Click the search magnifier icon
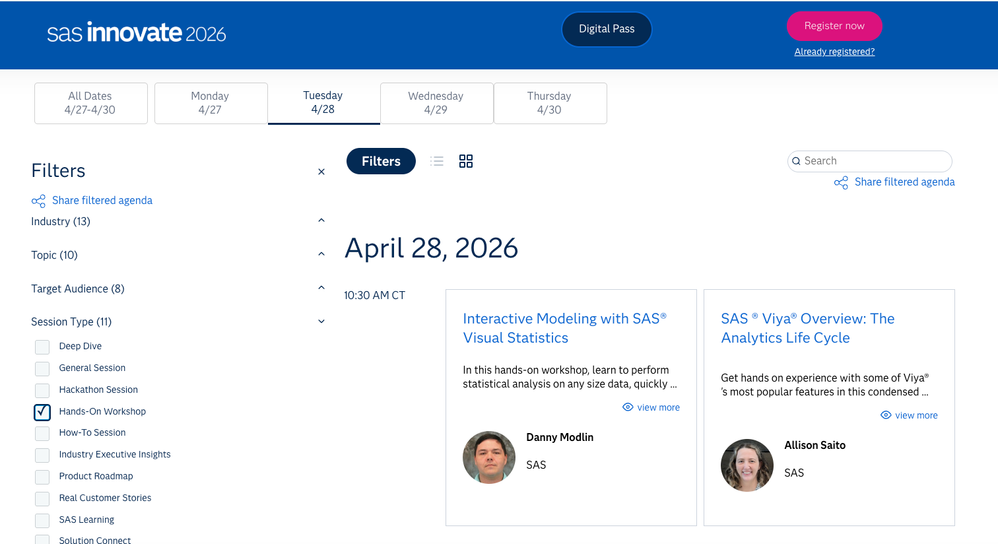Screen dimensions: 998x544 tap(796, 161)
